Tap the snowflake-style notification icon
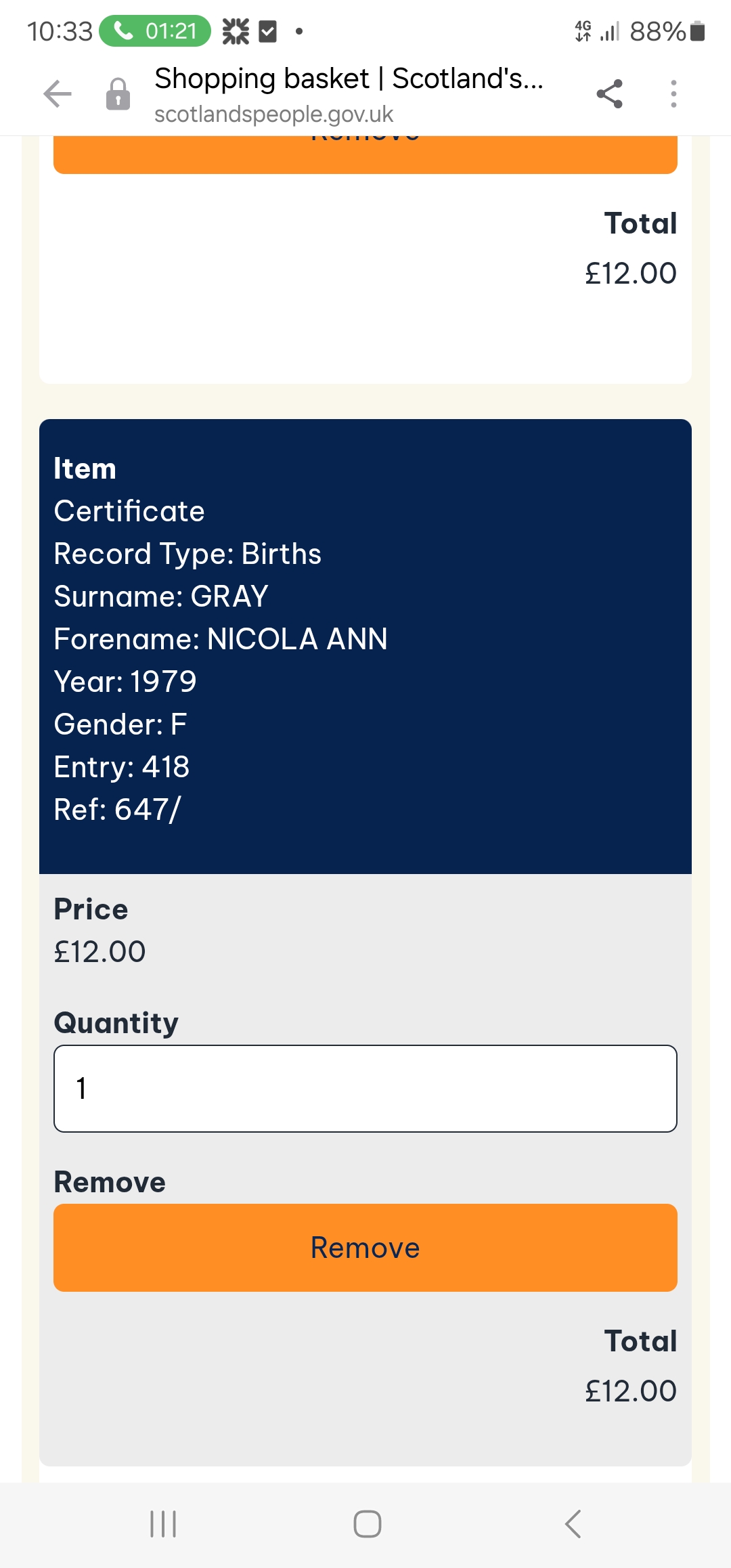731x1568 pixels. click(x=236, y=31)
